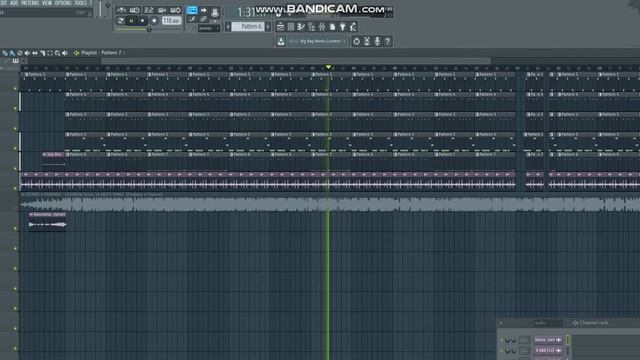
Task: Arm the record button
Action: pyautogui.click(x=154, y=20)
